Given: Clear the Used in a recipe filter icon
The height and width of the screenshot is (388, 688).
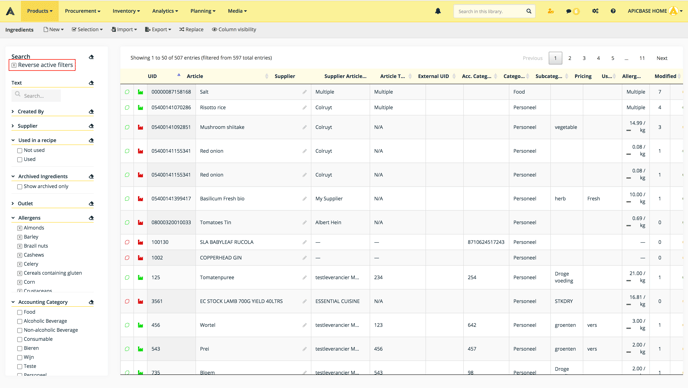Looking at the screenshot, I should click(x=91, y=140).
